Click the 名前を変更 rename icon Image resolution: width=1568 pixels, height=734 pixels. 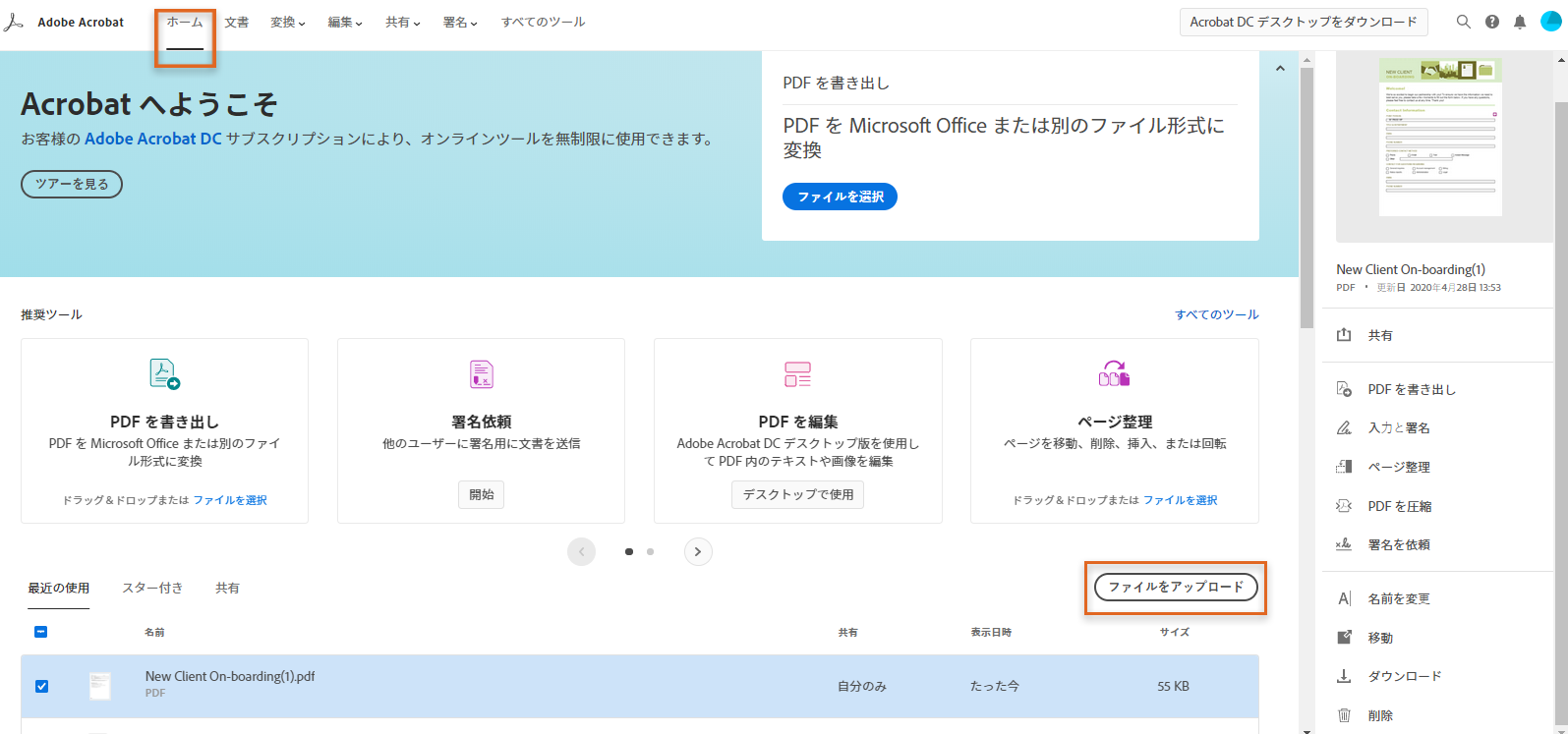point(1344,598)
